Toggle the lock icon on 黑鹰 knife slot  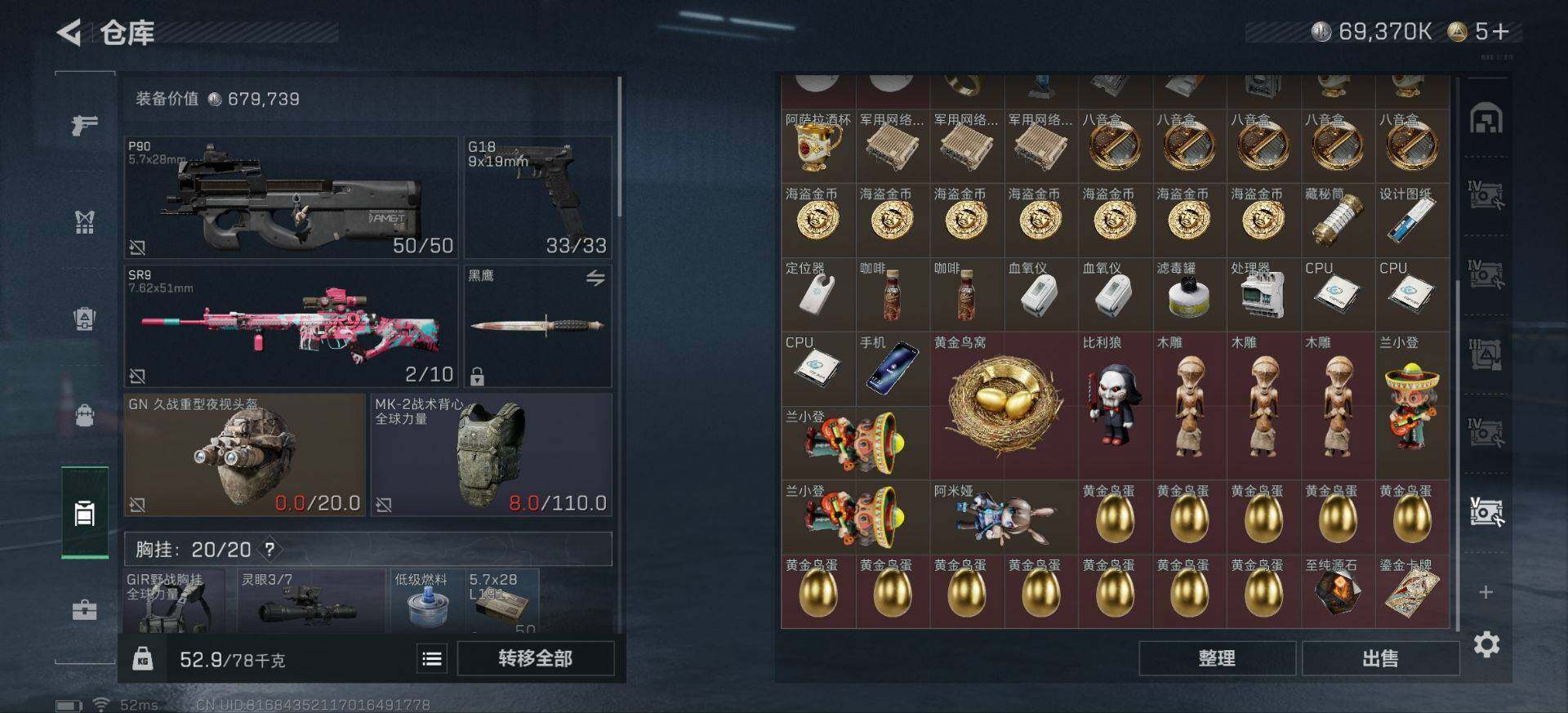click(x=477, y=376)
